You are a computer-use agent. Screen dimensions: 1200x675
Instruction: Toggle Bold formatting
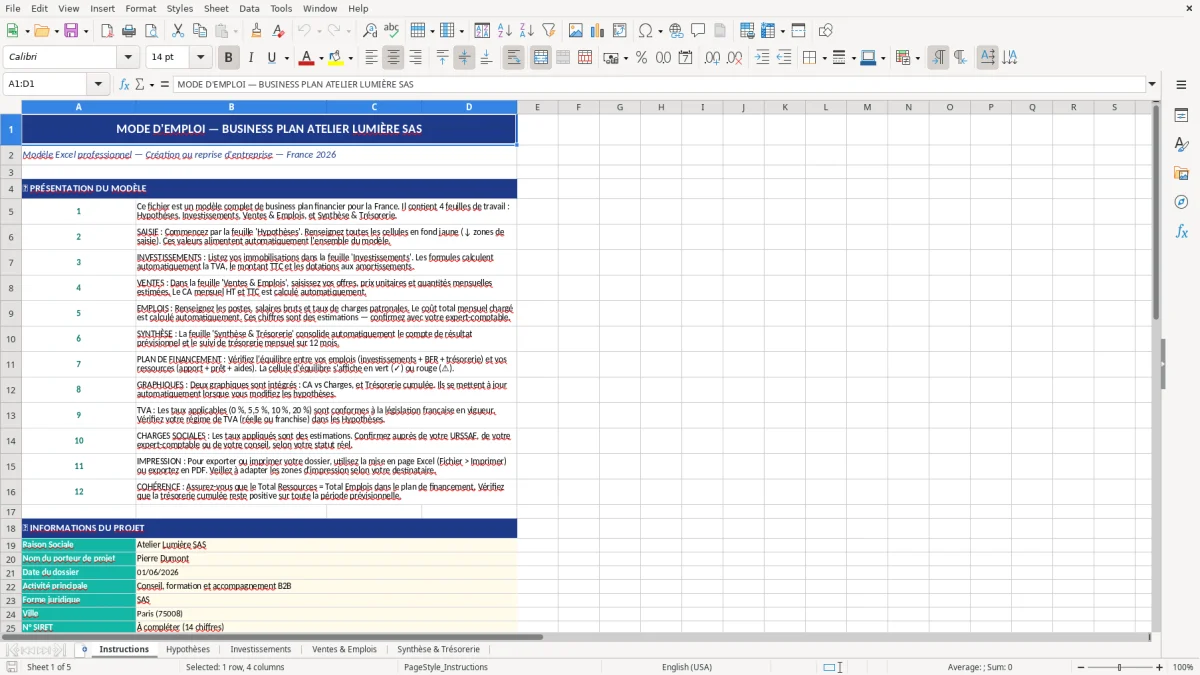228,58
